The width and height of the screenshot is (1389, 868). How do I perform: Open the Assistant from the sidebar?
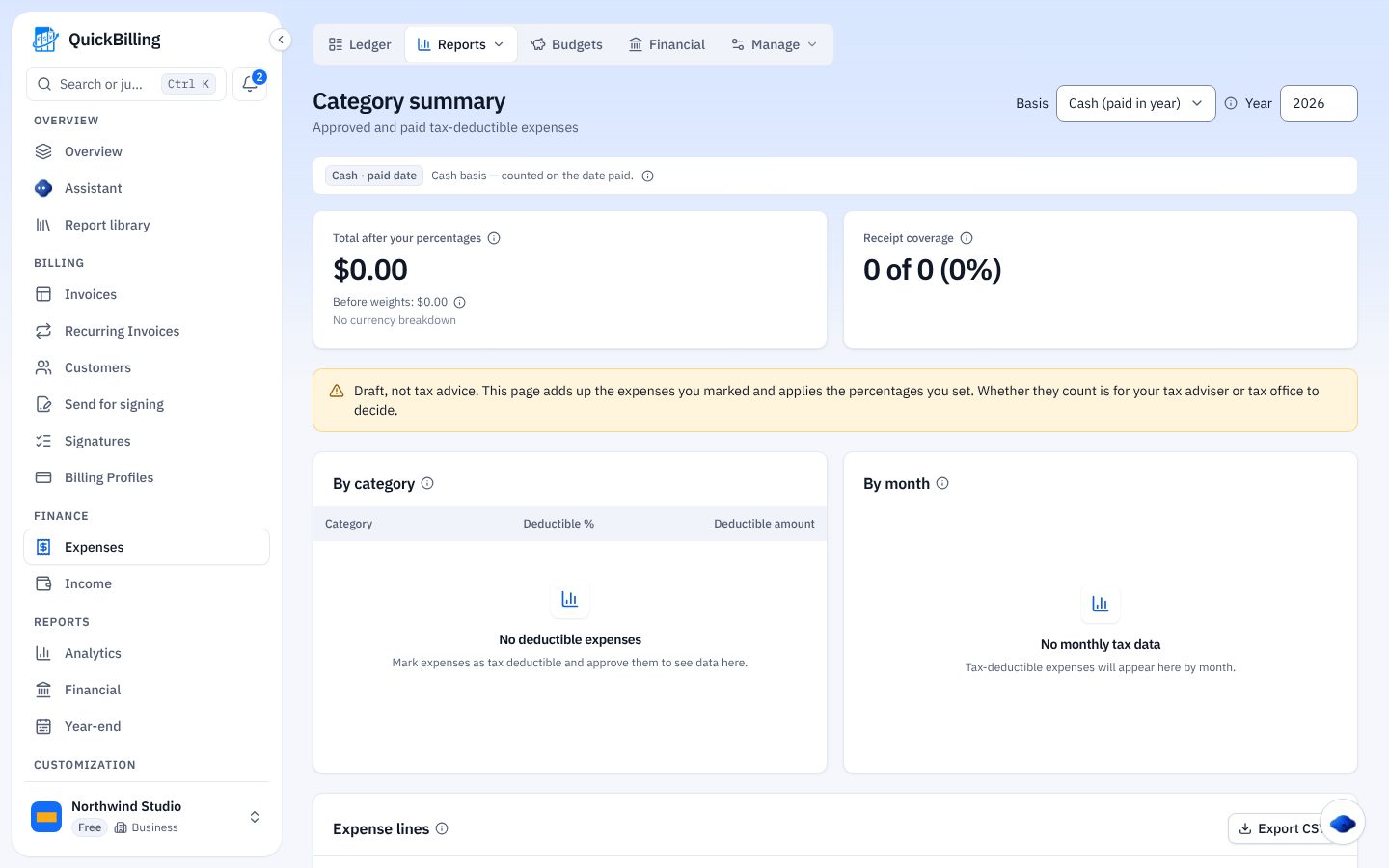(147, 188)
